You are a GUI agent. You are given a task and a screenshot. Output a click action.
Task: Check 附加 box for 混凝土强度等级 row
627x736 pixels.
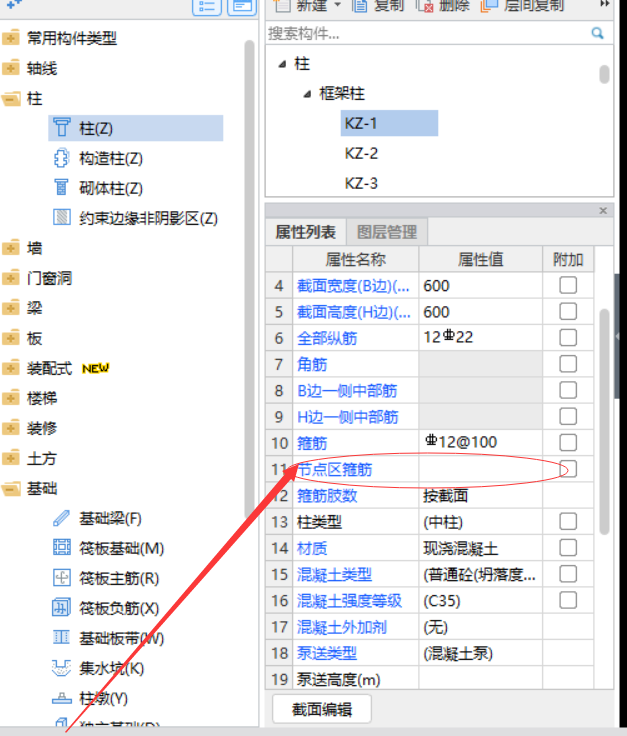click(568, 600)
